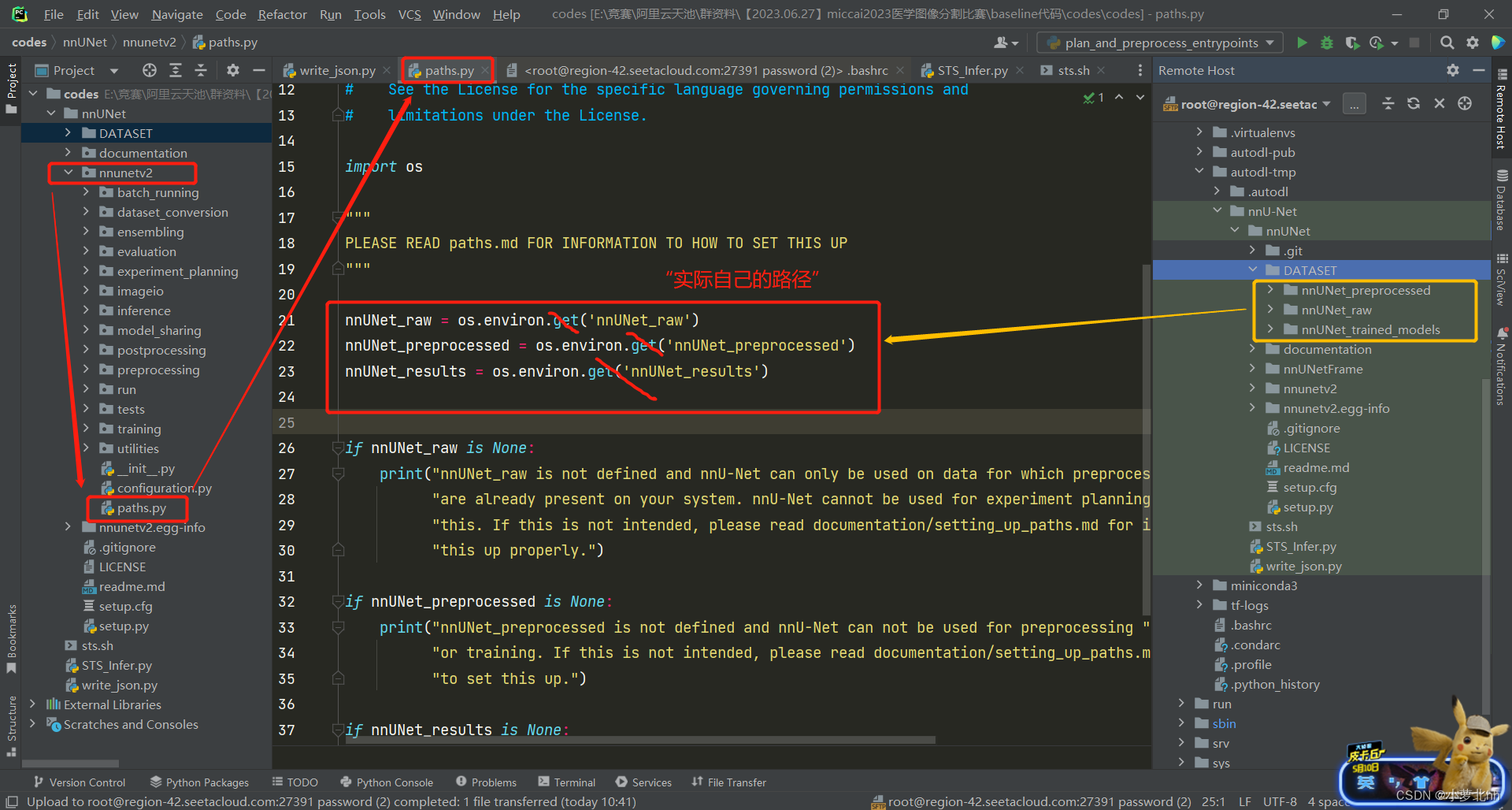Open the Terminal tool window
The height and width of the screenshot is (810, 1512).
(x=566, y=782)
